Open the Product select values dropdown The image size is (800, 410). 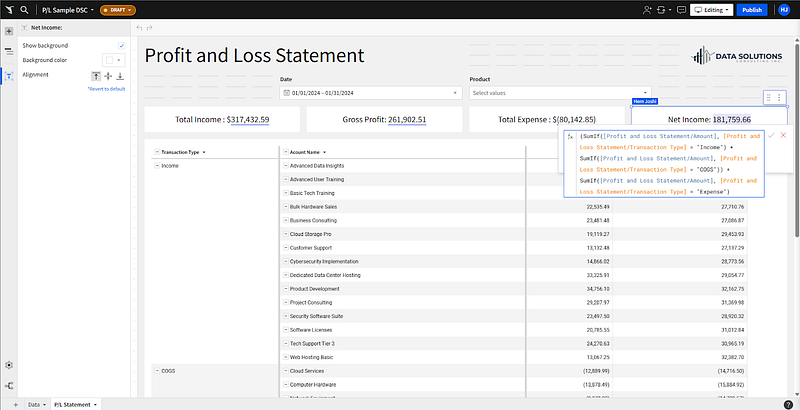click(560, 93)
